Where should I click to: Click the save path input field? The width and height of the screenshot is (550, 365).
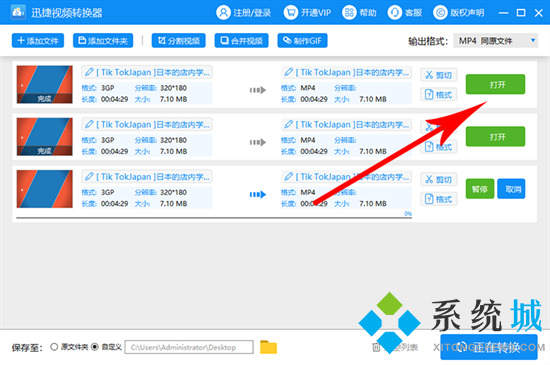click(189, 347)
